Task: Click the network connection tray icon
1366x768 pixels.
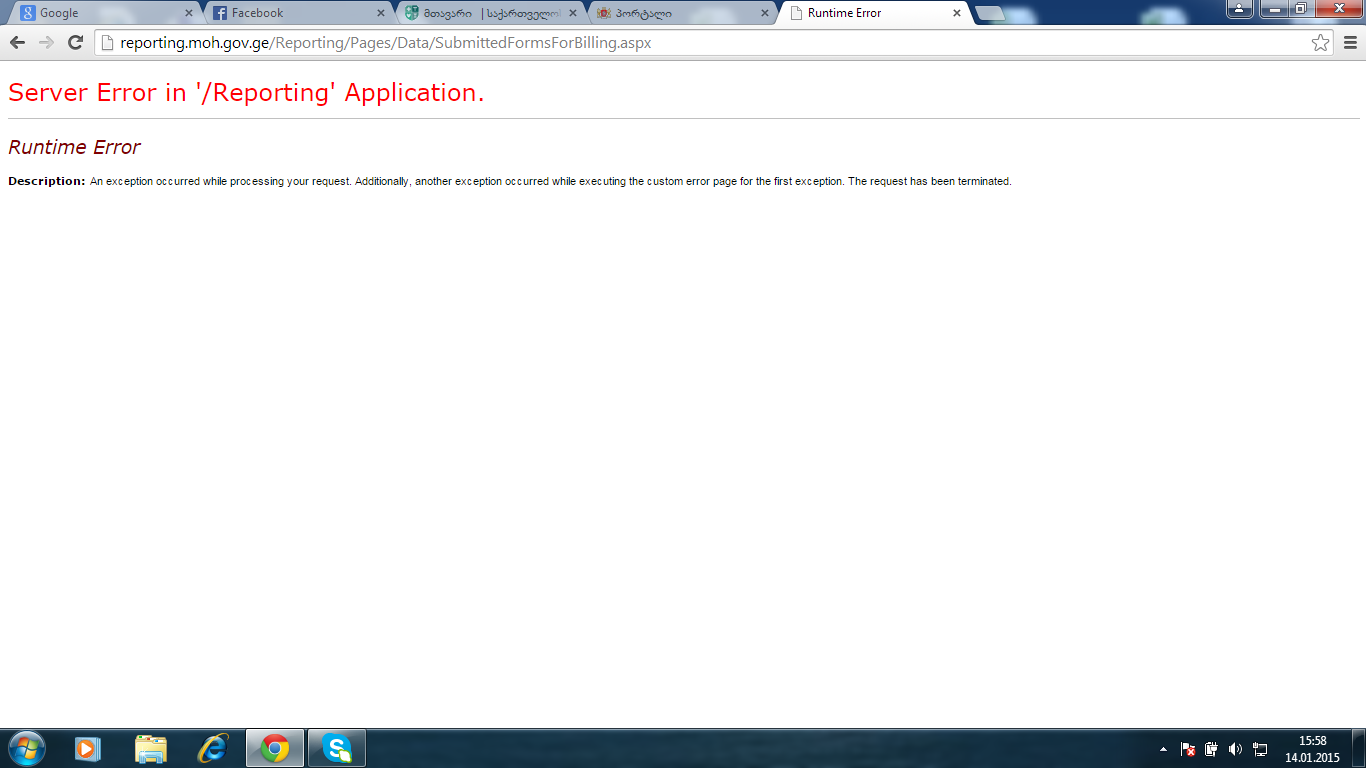Action: tap(1260, 749)
